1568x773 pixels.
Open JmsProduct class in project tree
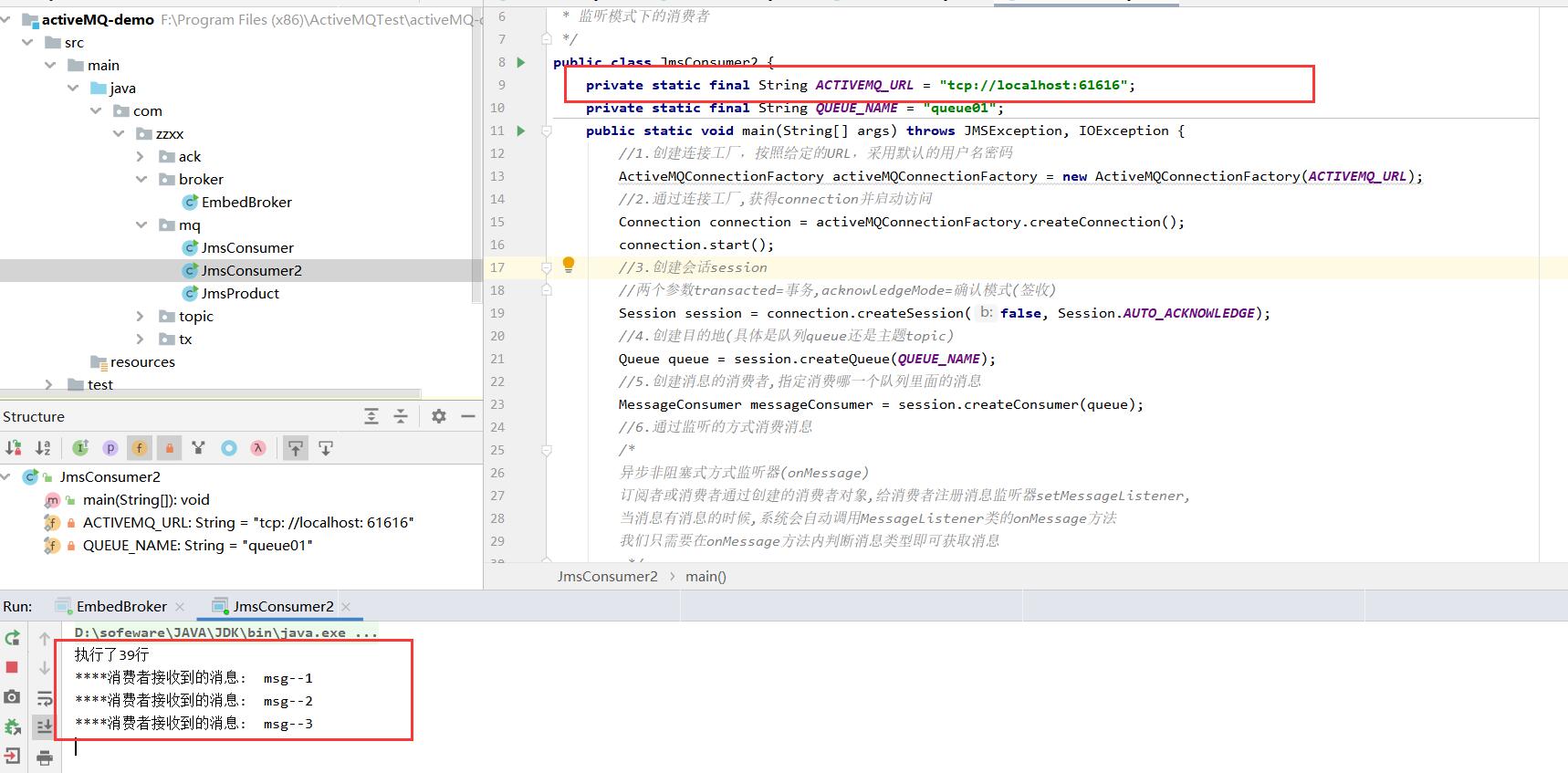[240, 293]
